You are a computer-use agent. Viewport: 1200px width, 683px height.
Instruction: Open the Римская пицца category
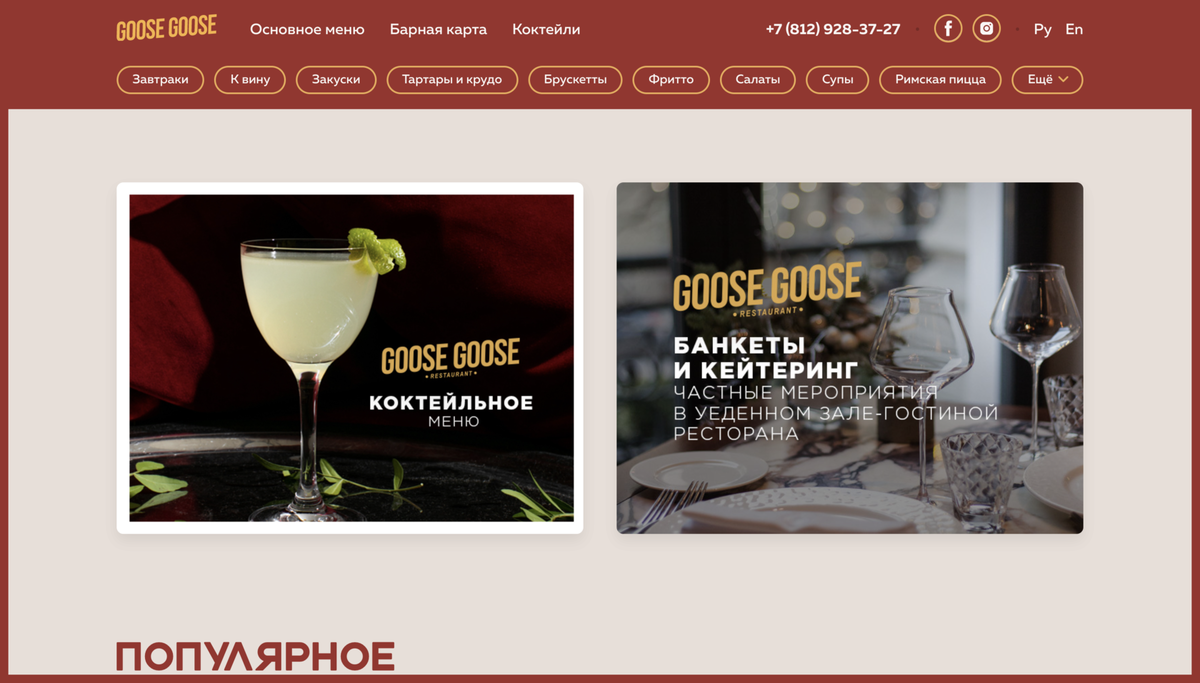coord(940,79)
